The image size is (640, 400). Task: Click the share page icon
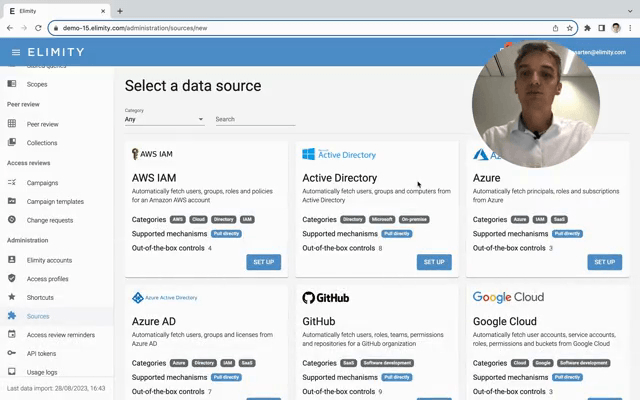pos(555,28)
